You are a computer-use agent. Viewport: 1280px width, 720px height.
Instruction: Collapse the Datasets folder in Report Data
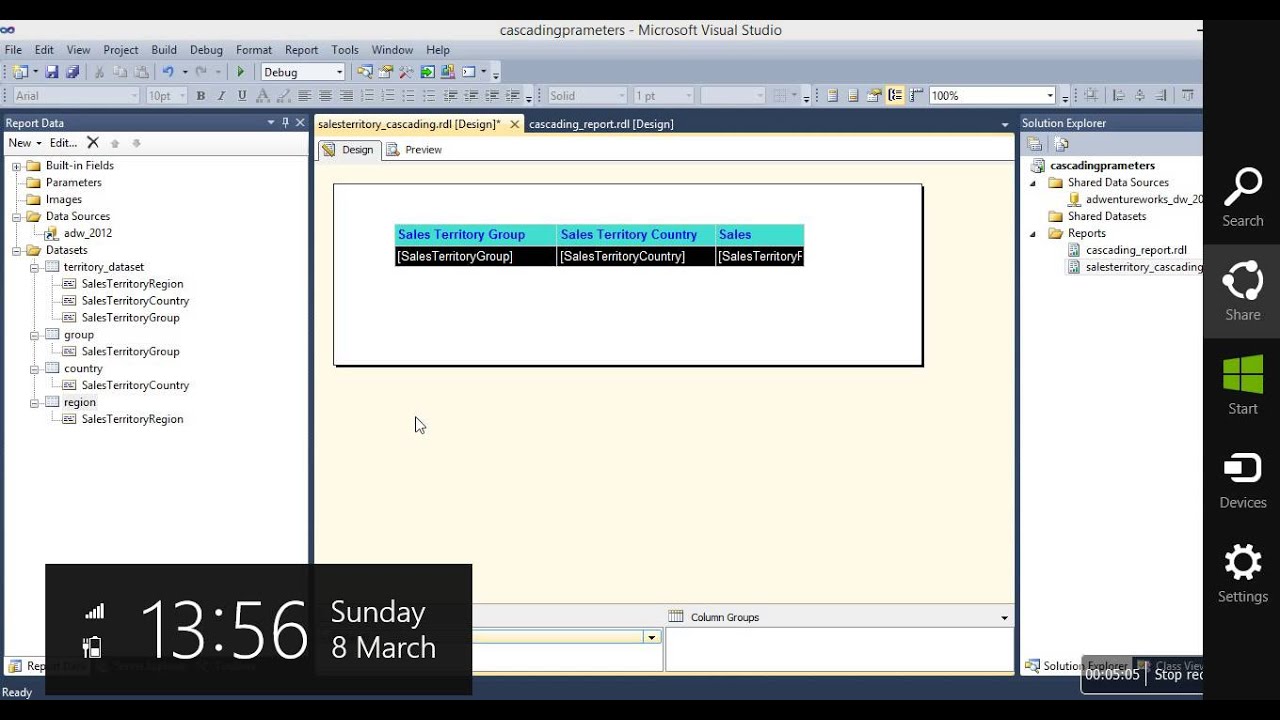[17, 250]
